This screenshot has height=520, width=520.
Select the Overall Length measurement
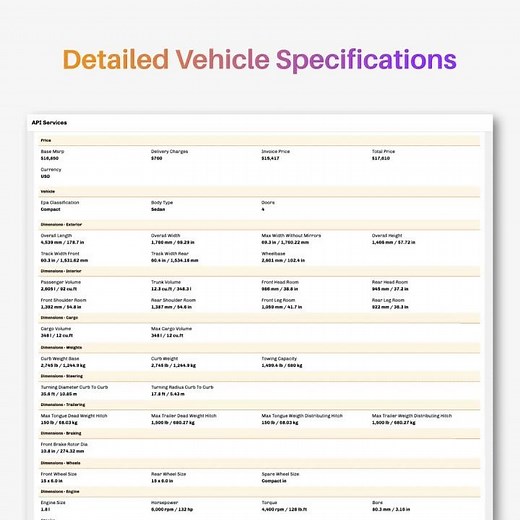coord(62,242)
